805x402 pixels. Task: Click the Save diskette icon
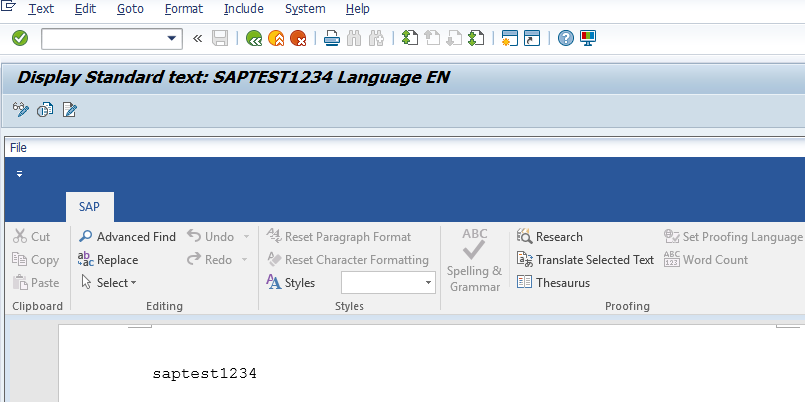[x=220, y=39]
